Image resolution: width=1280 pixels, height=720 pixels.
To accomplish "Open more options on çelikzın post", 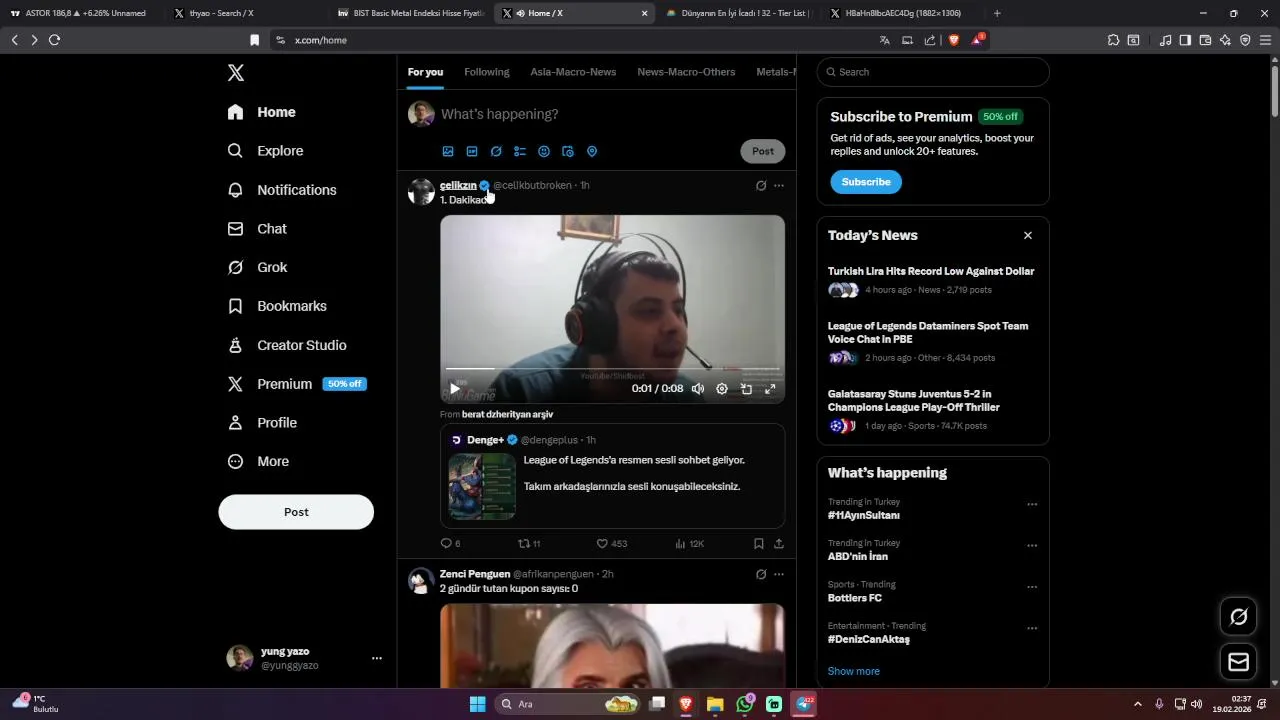I will click(x=779, y=185).
